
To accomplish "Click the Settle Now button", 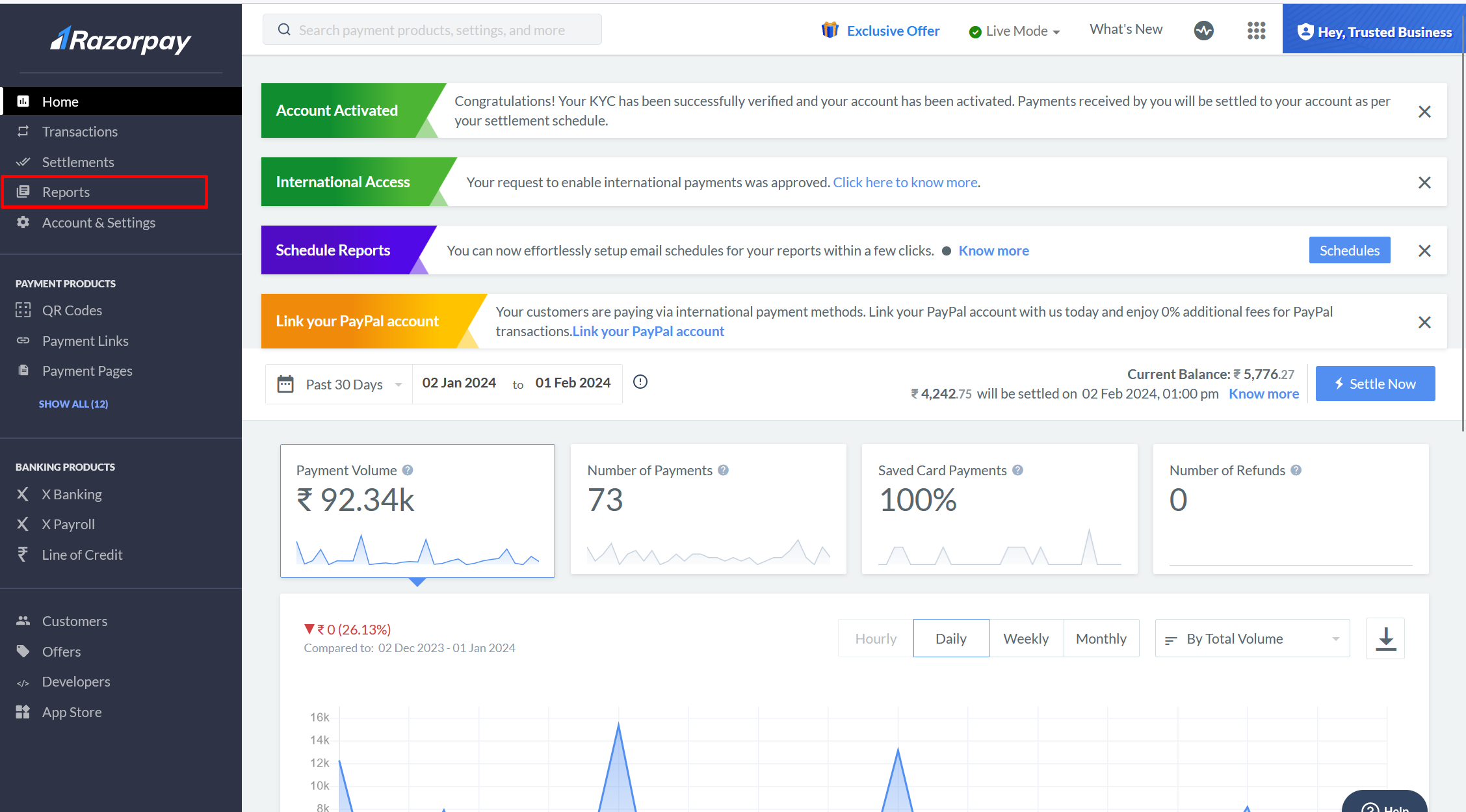I will click(x=1375, y=384).
